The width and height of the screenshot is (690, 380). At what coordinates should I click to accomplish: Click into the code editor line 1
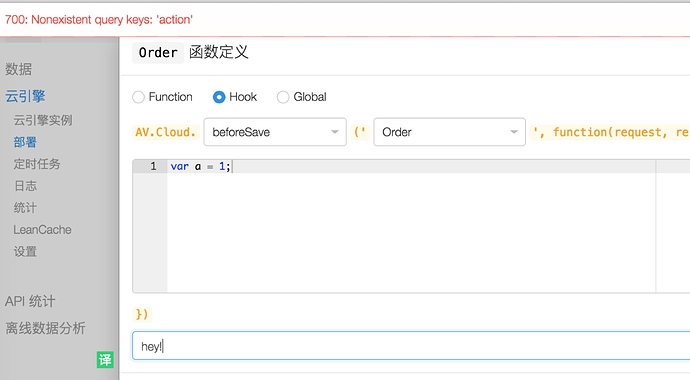411,166
